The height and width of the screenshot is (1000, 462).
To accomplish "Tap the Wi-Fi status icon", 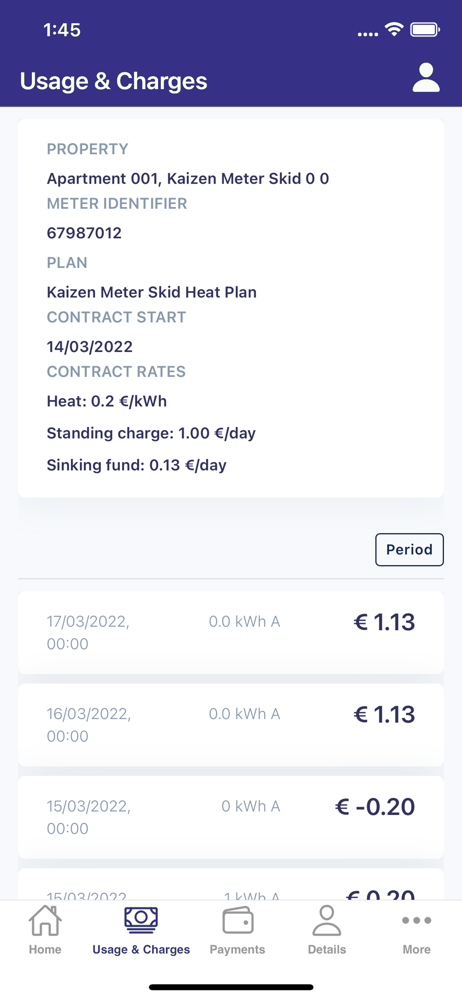I will [394, 29].
